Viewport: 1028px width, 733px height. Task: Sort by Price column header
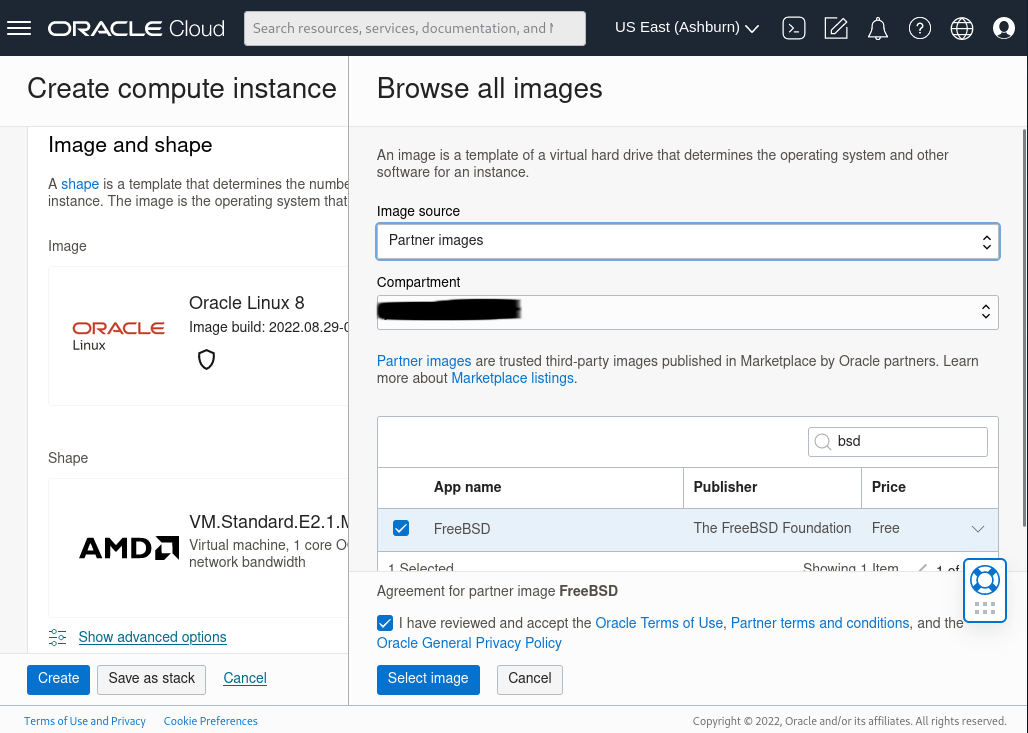pyautogui.click(x=888, y=487)
